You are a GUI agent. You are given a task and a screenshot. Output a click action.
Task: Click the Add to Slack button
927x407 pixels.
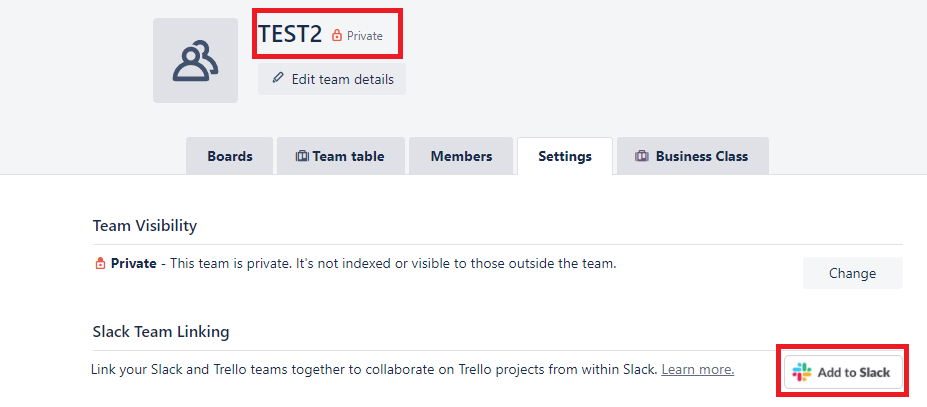point(843,372)
